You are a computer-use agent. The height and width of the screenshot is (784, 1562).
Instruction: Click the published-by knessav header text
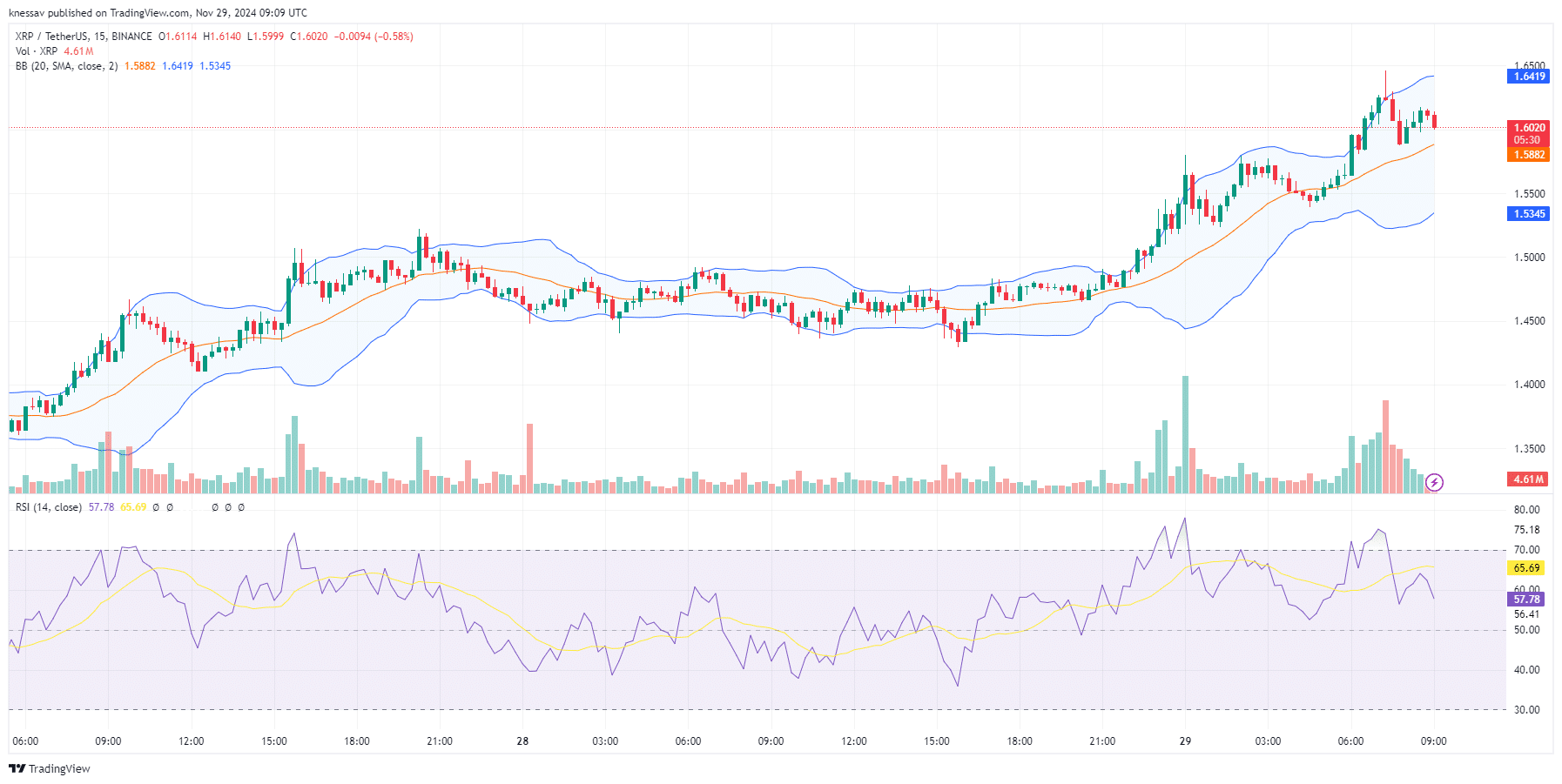(x=158, y=13)
